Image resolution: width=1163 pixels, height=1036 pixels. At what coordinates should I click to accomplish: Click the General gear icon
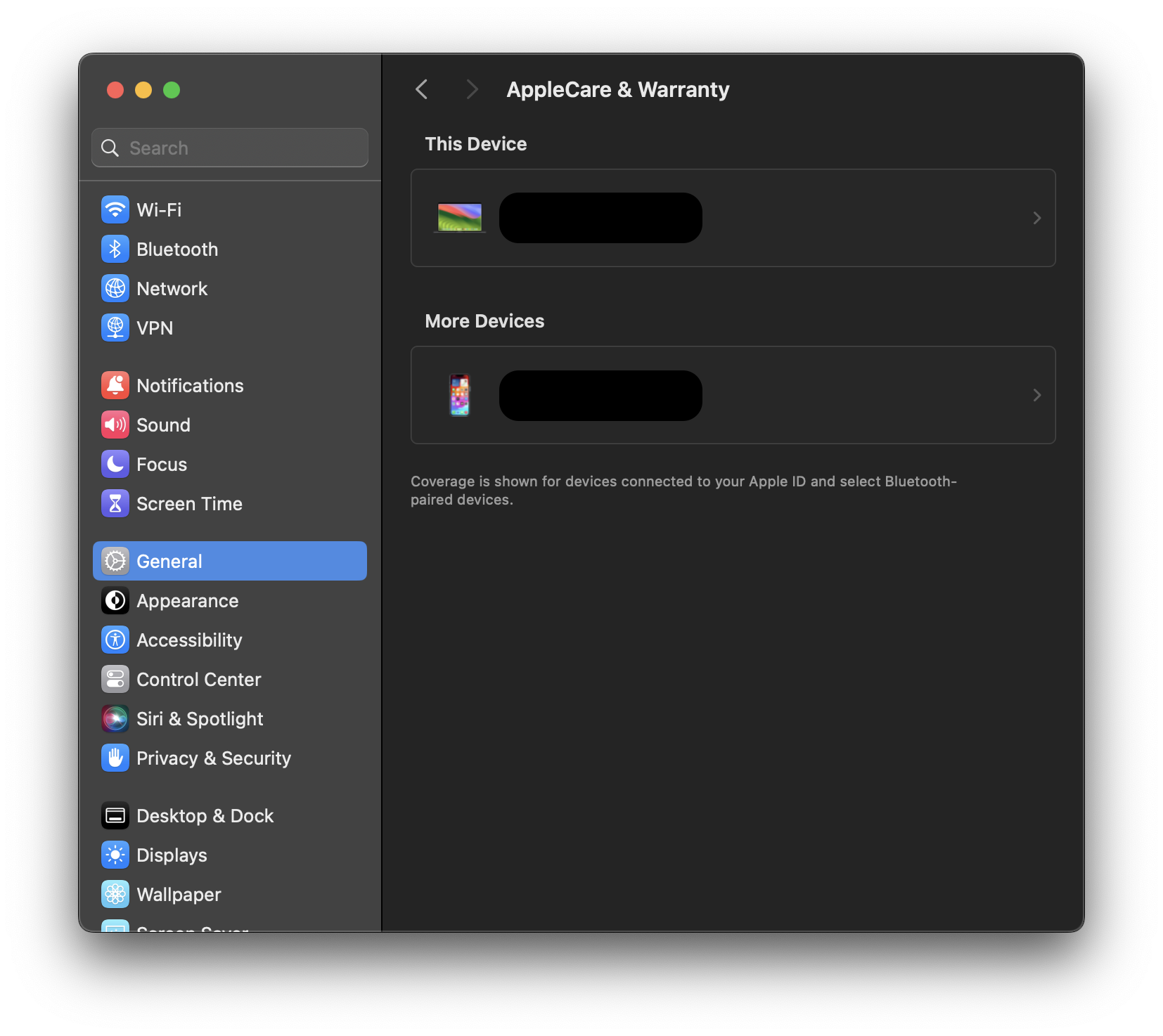click(115, 561)
